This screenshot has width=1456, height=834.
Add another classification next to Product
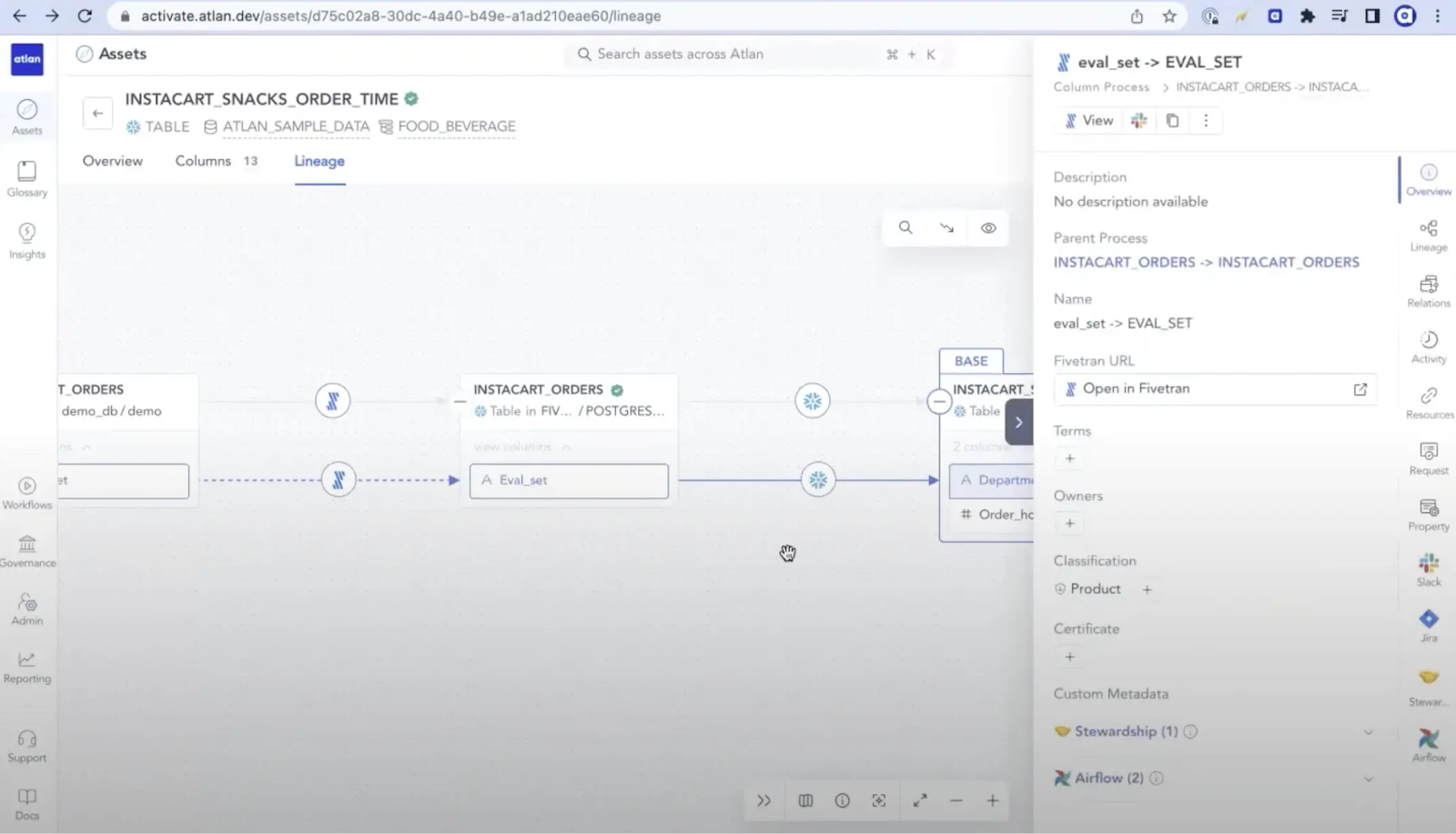tap(1147, 589)
